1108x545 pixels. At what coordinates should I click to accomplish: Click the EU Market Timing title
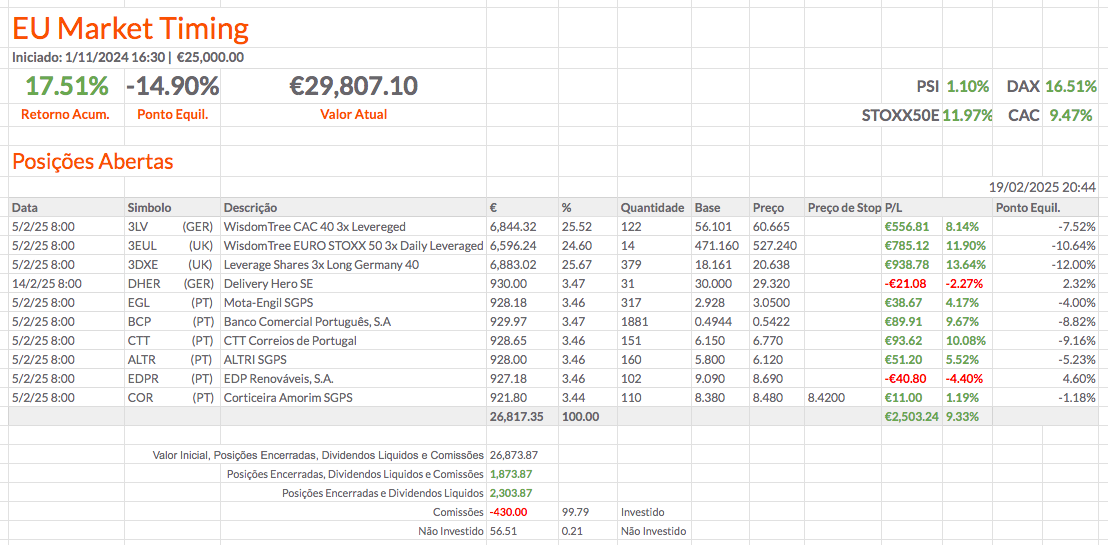[131, 28]
